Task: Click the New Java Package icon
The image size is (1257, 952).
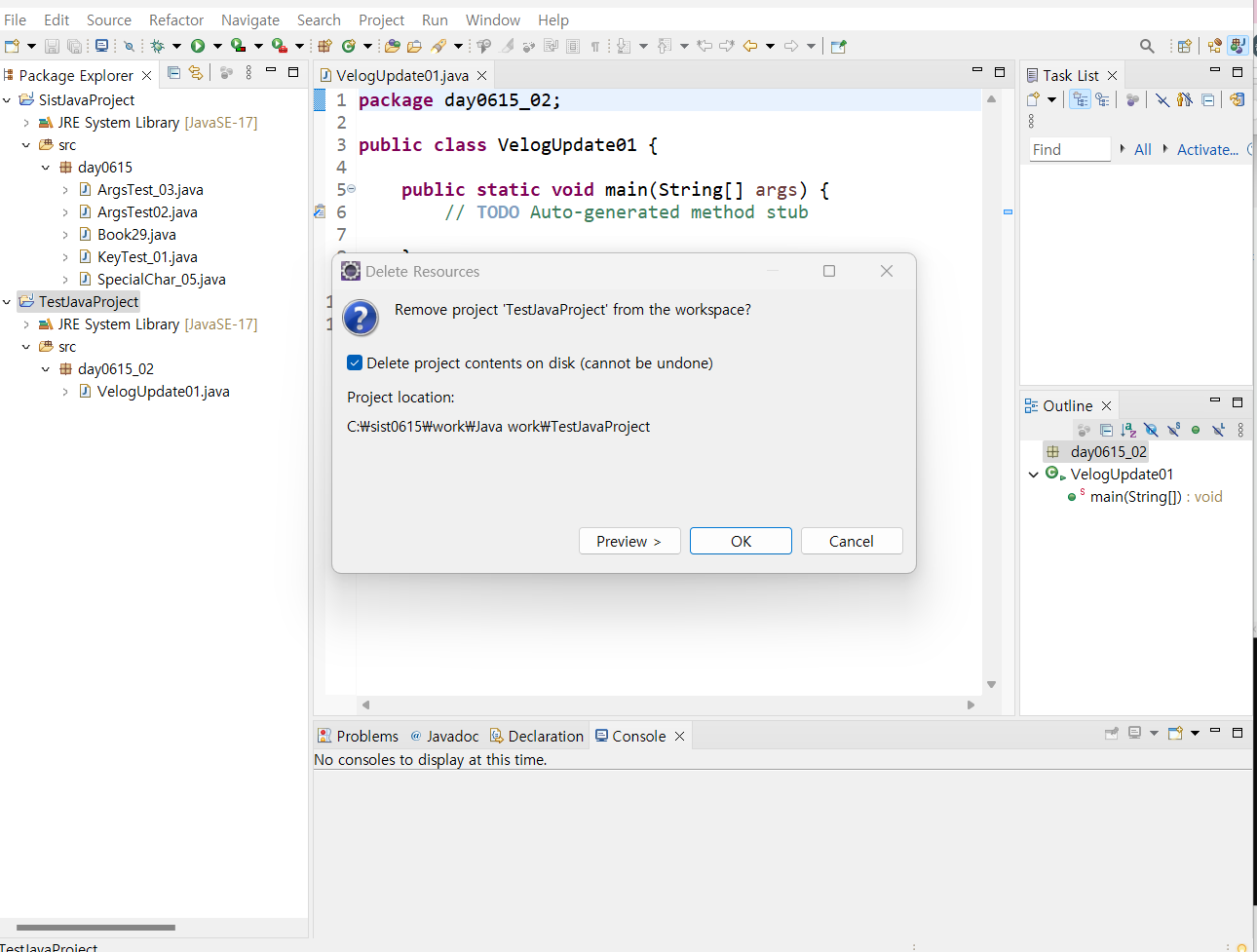Action: [325, 46]
